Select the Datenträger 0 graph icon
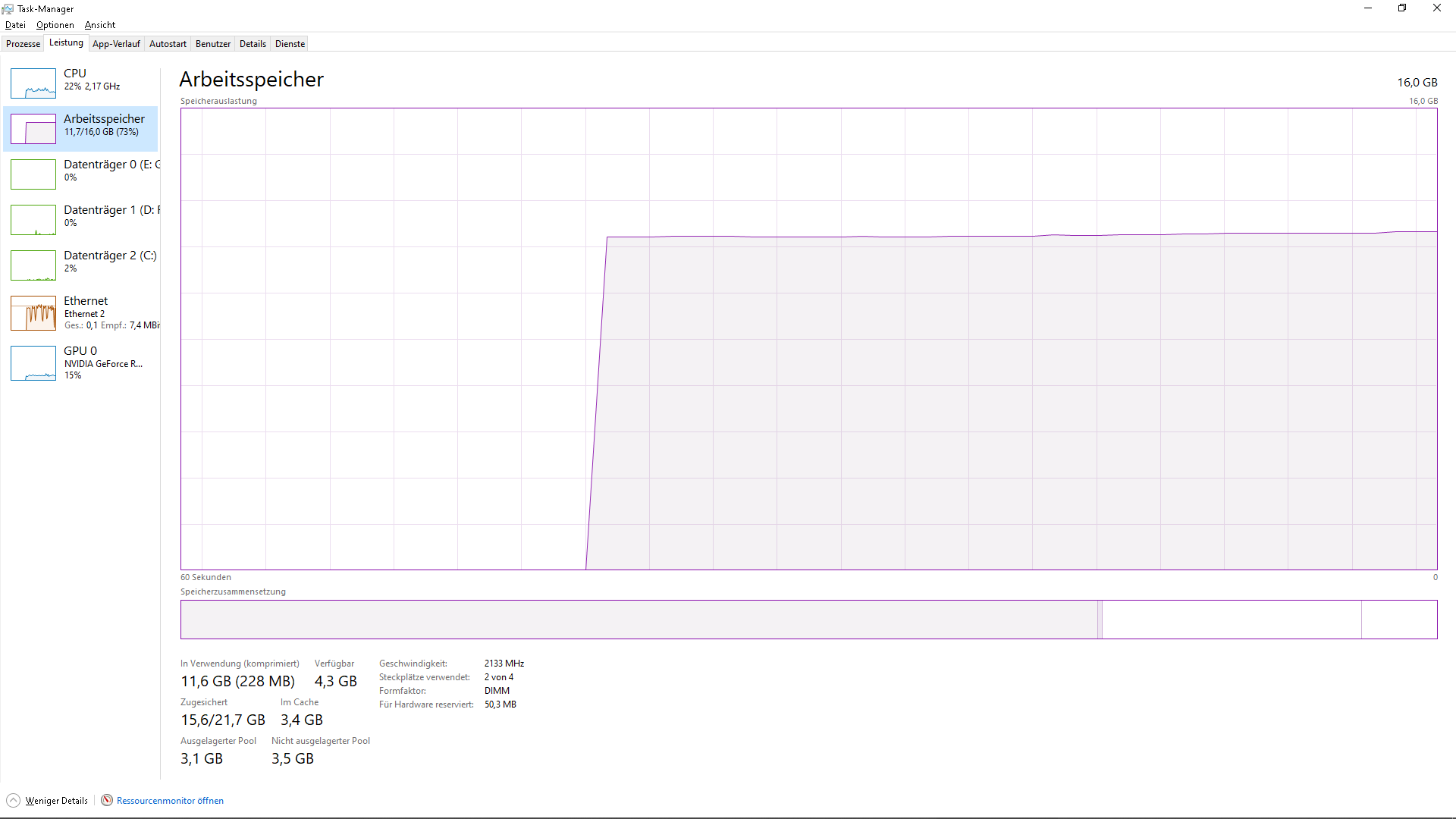Screen dimensions: 1456x819 [x=33, y=174]
